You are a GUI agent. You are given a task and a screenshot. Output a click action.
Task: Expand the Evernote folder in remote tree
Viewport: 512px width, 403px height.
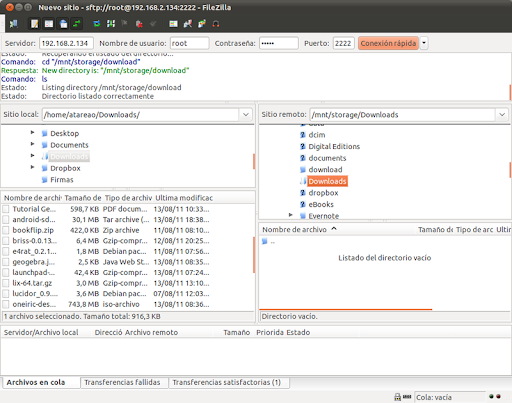coord(291,215)
